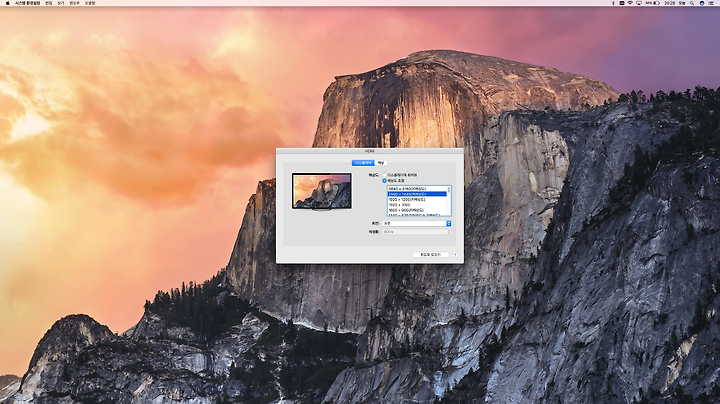
Task: Click the Bluetooth status icon
Action: pyautogui.click(x=613, y=3)
